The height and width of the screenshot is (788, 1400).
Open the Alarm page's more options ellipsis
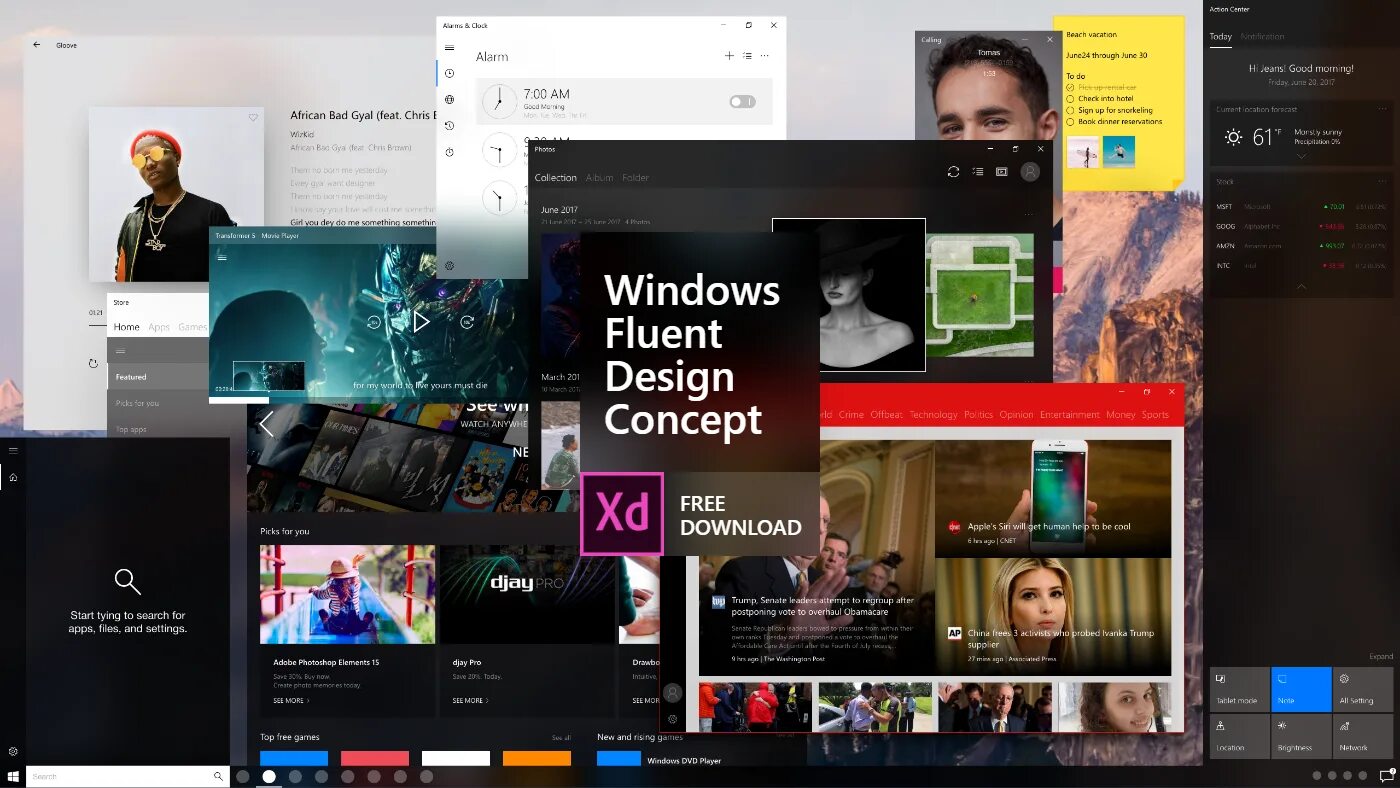click(765, 56)
